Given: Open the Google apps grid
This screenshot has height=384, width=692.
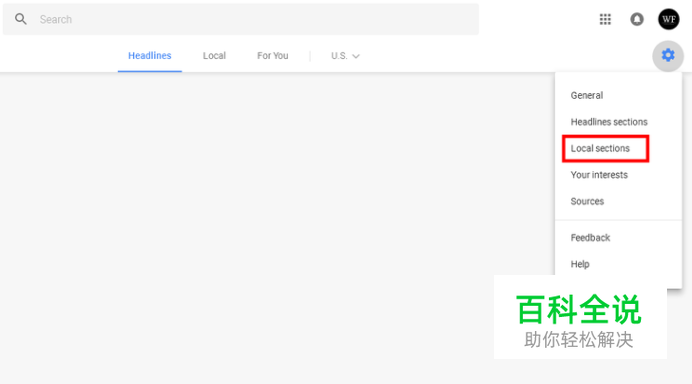Looking at the screenshot, I should click(x=605, y=19).
